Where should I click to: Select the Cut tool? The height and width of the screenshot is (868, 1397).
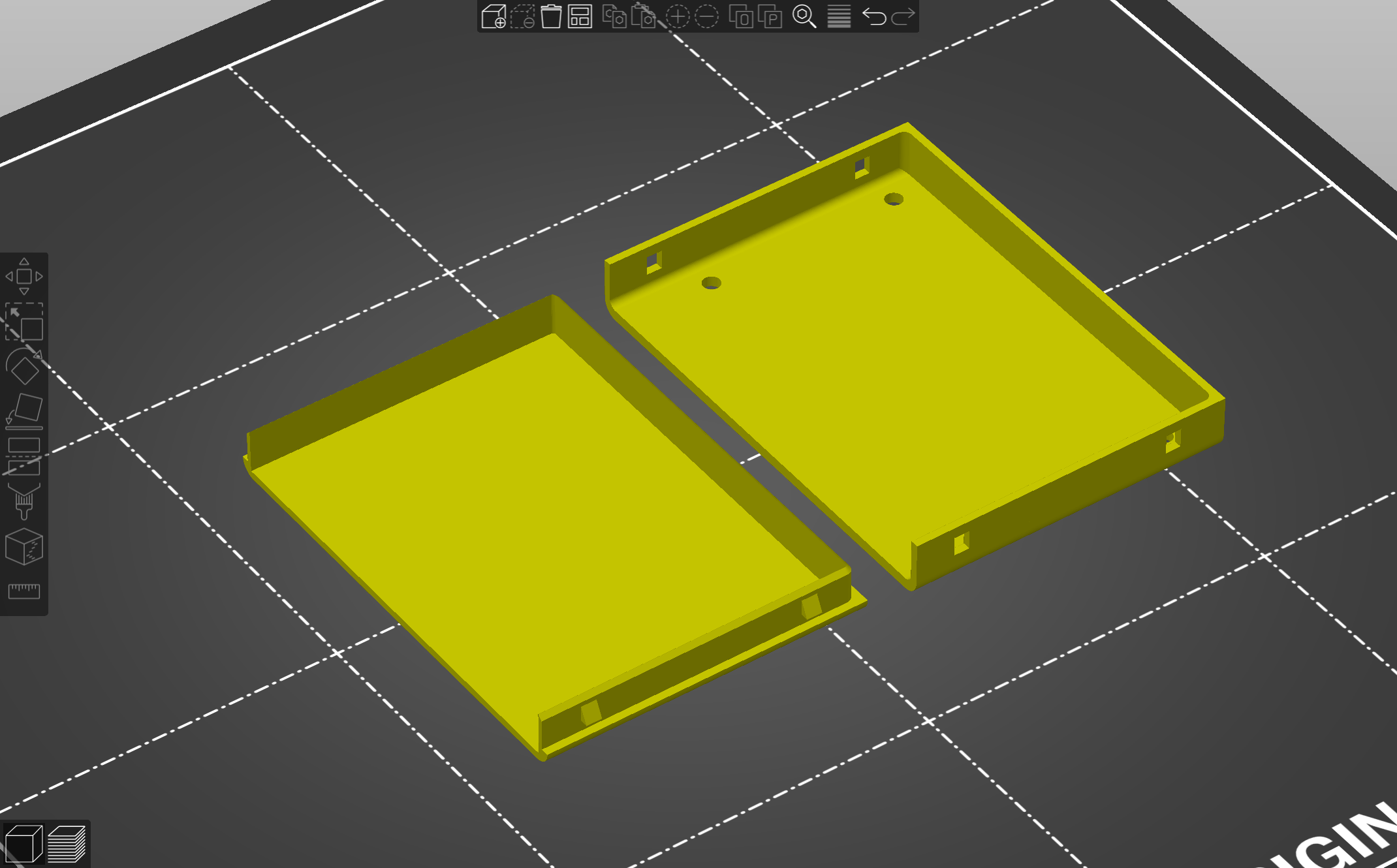(24, 457)
